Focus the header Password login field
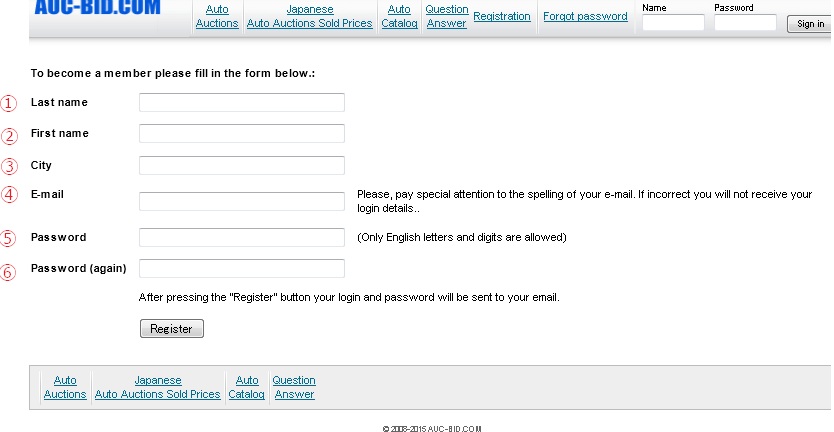The height and width of the screenshot is (432, 834). click(745, 23)
